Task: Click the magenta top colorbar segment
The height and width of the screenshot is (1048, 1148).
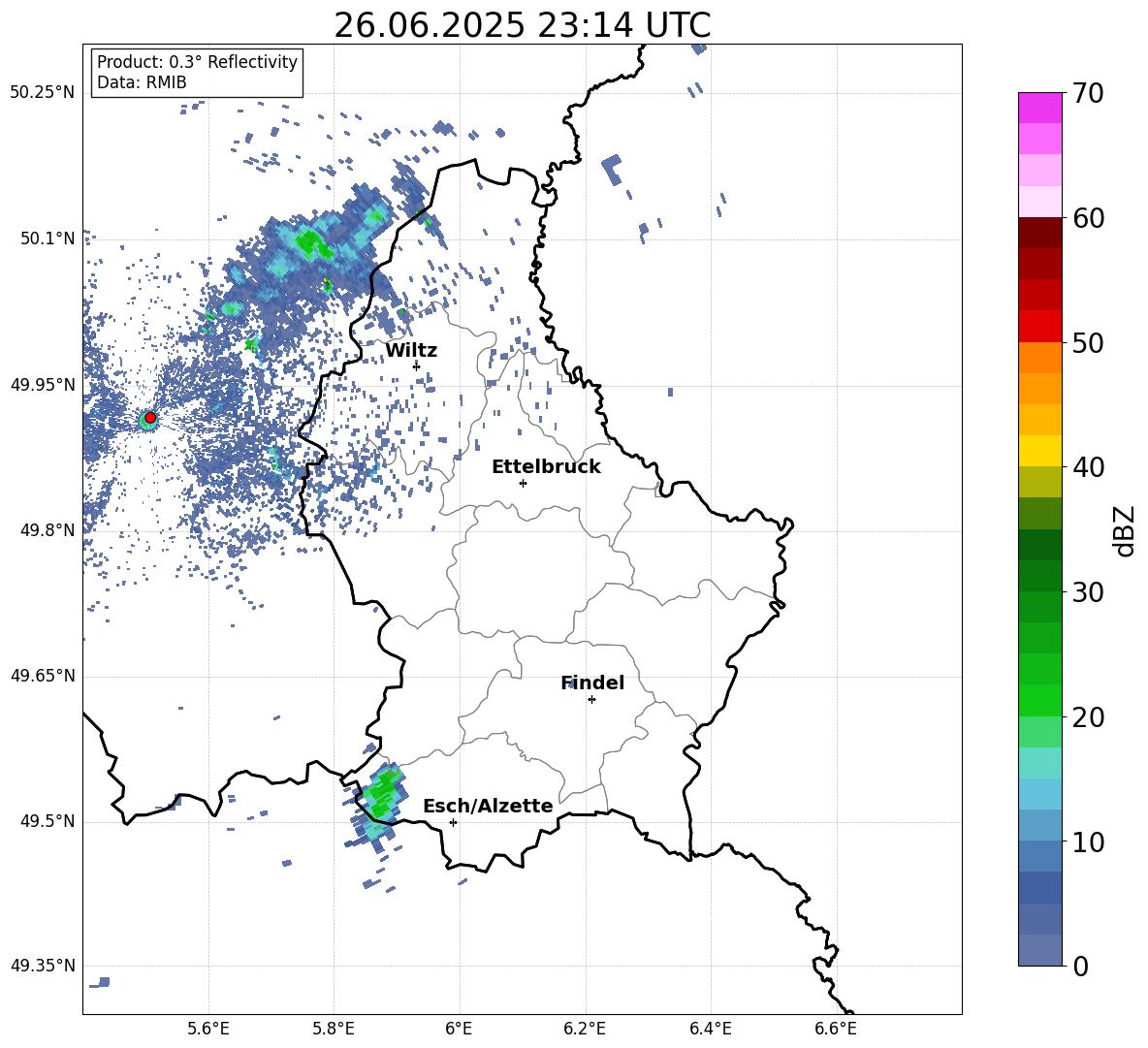Action: click(x=1040, y=108)
